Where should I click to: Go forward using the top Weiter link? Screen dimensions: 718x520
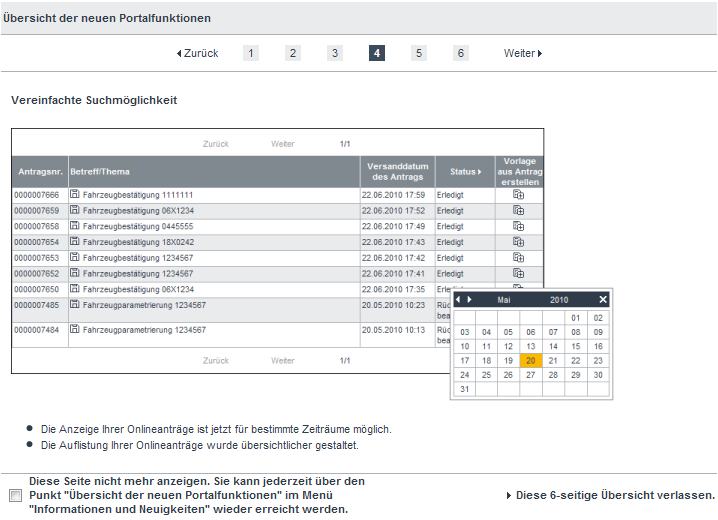523,54
